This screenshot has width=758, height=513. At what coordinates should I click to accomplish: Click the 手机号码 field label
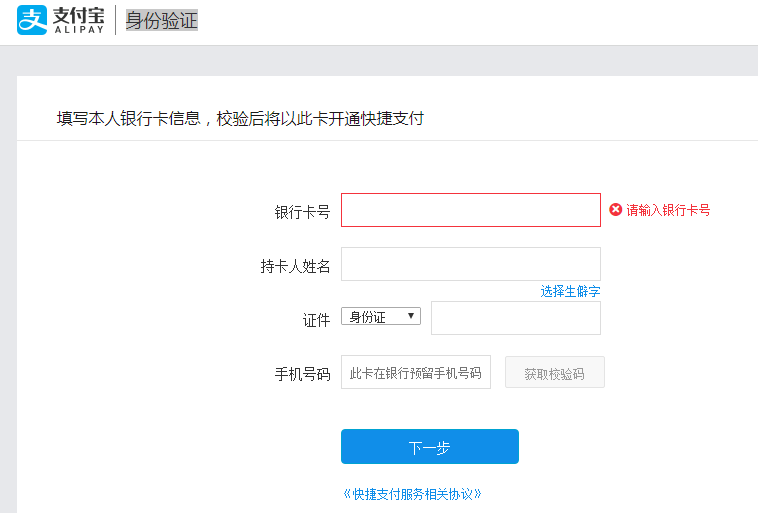302,374
